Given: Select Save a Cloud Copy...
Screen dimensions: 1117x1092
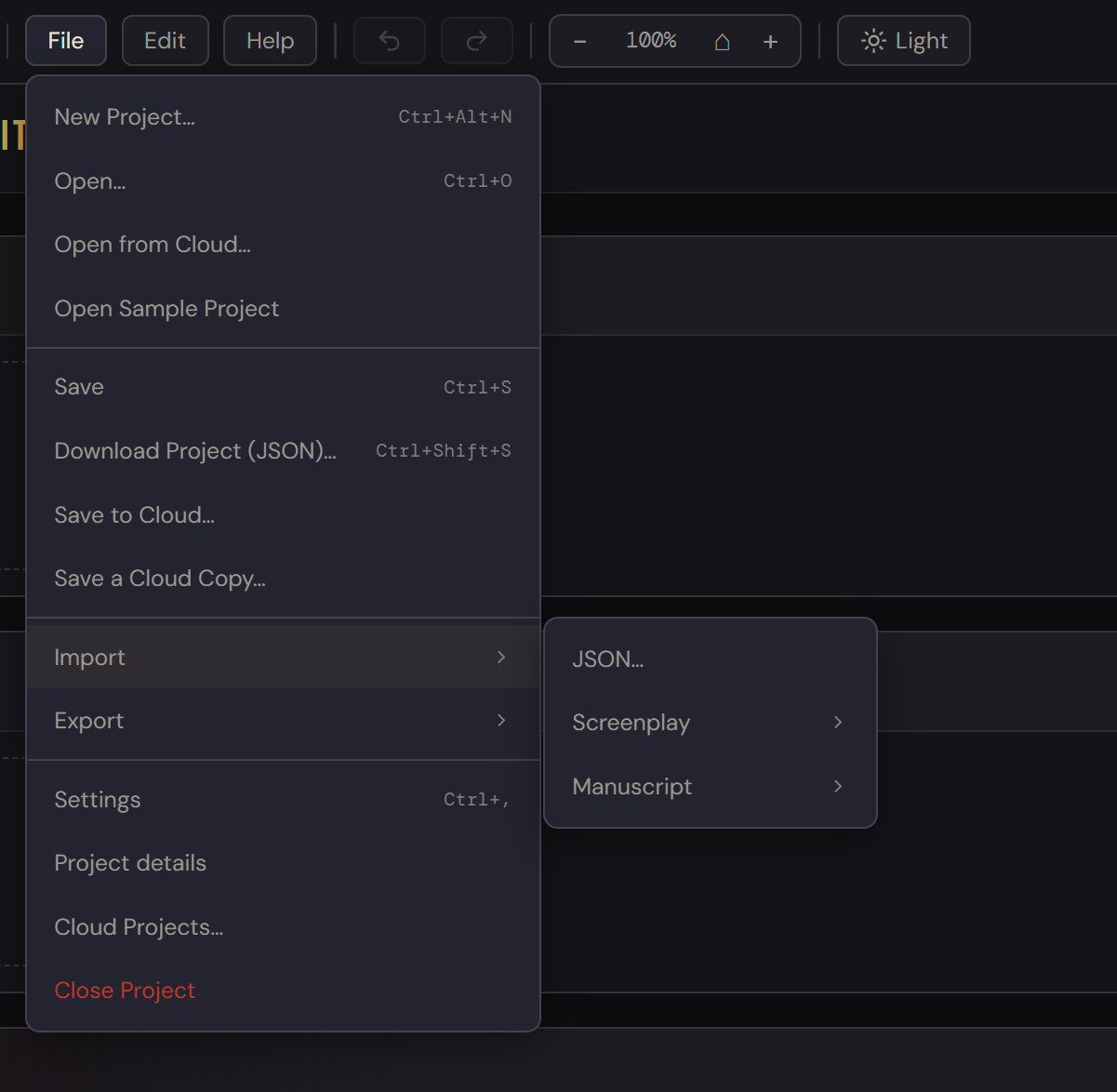Looking at the screenshot, I should click(x=284, y=579).
